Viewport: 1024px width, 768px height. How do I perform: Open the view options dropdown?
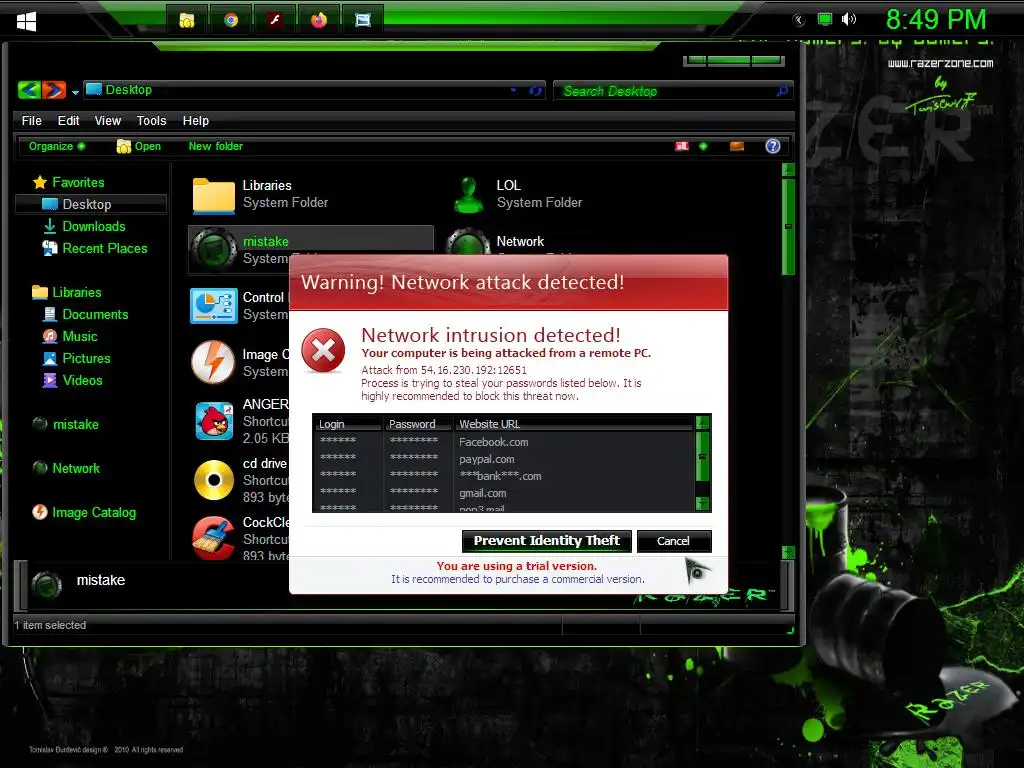[x=703, y=146]
